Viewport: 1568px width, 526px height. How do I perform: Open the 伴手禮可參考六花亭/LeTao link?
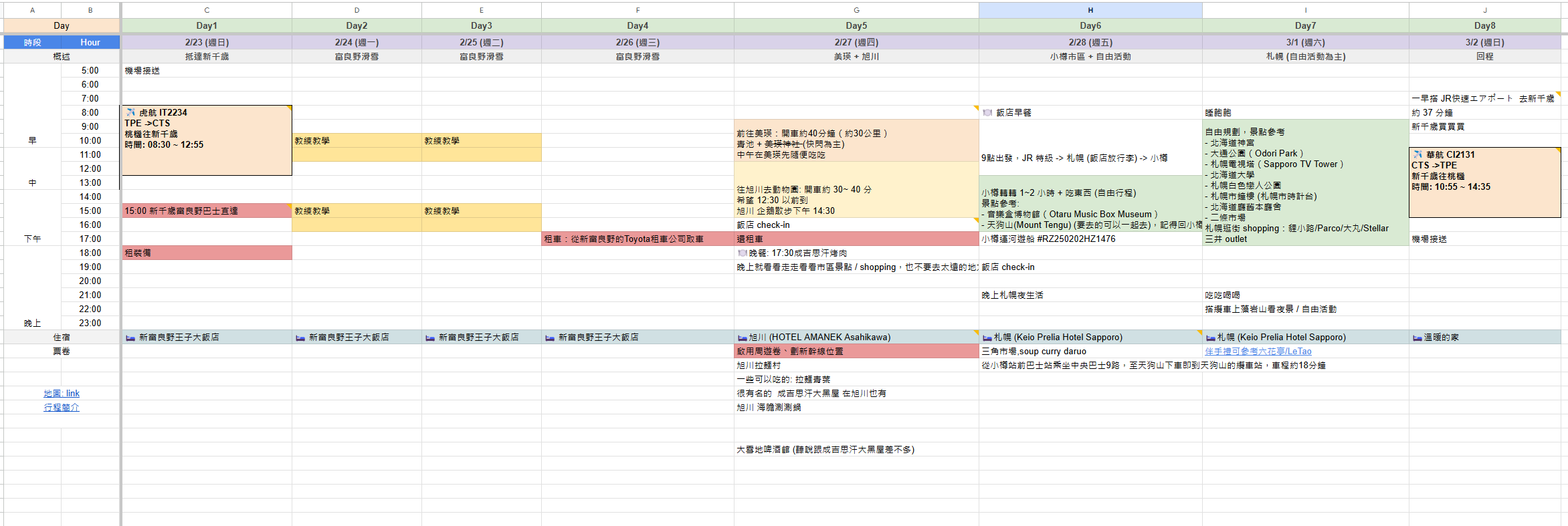tap(1258, 351)
